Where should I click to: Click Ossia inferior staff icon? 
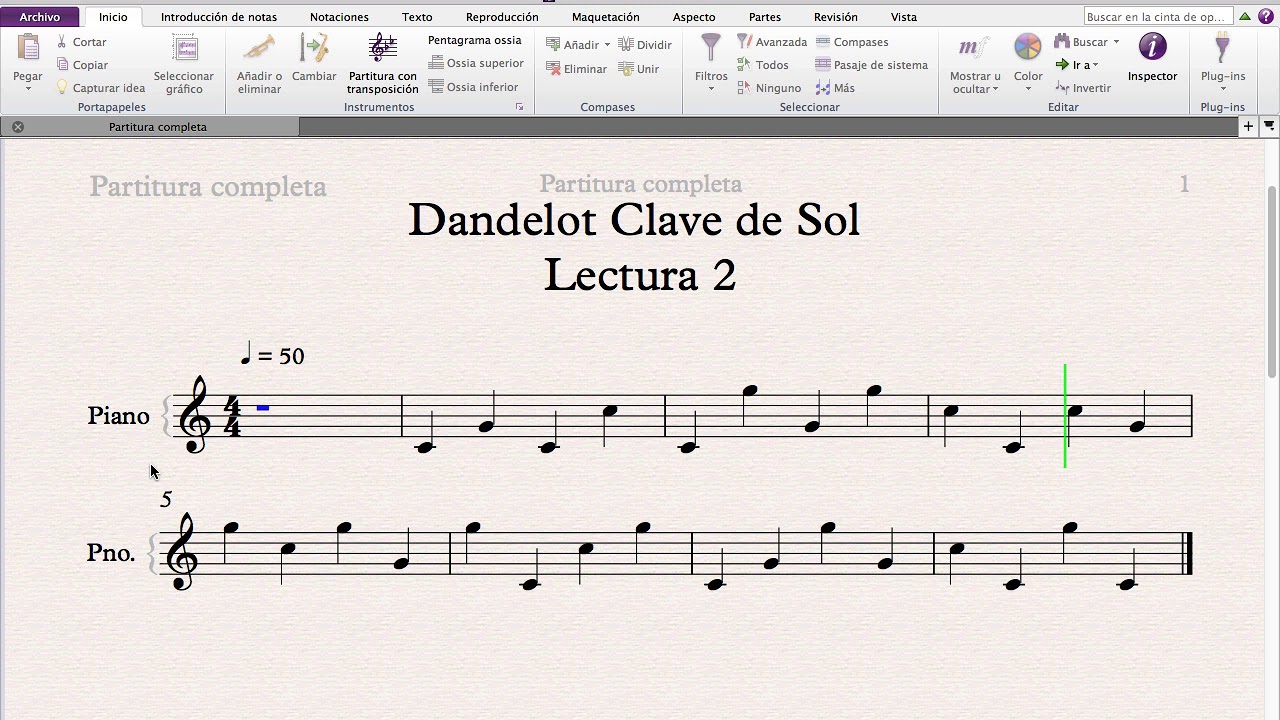[436, 87]
